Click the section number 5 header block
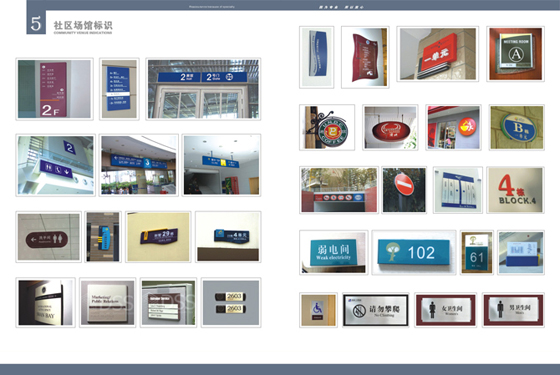 (36, 22)
